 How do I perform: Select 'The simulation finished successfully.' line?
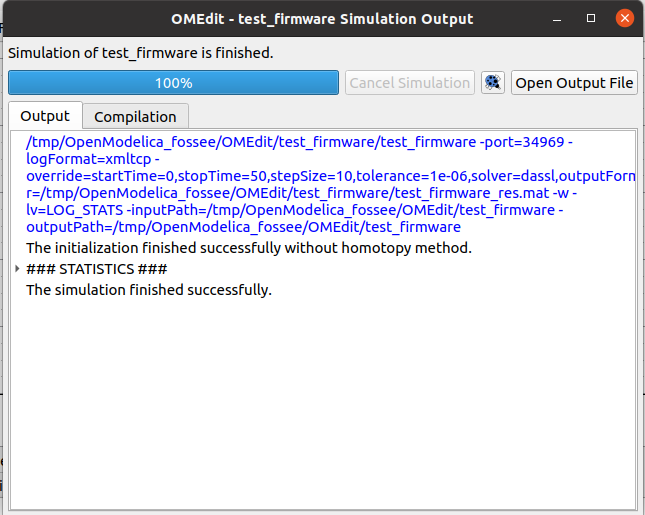(x=149, y=290)
